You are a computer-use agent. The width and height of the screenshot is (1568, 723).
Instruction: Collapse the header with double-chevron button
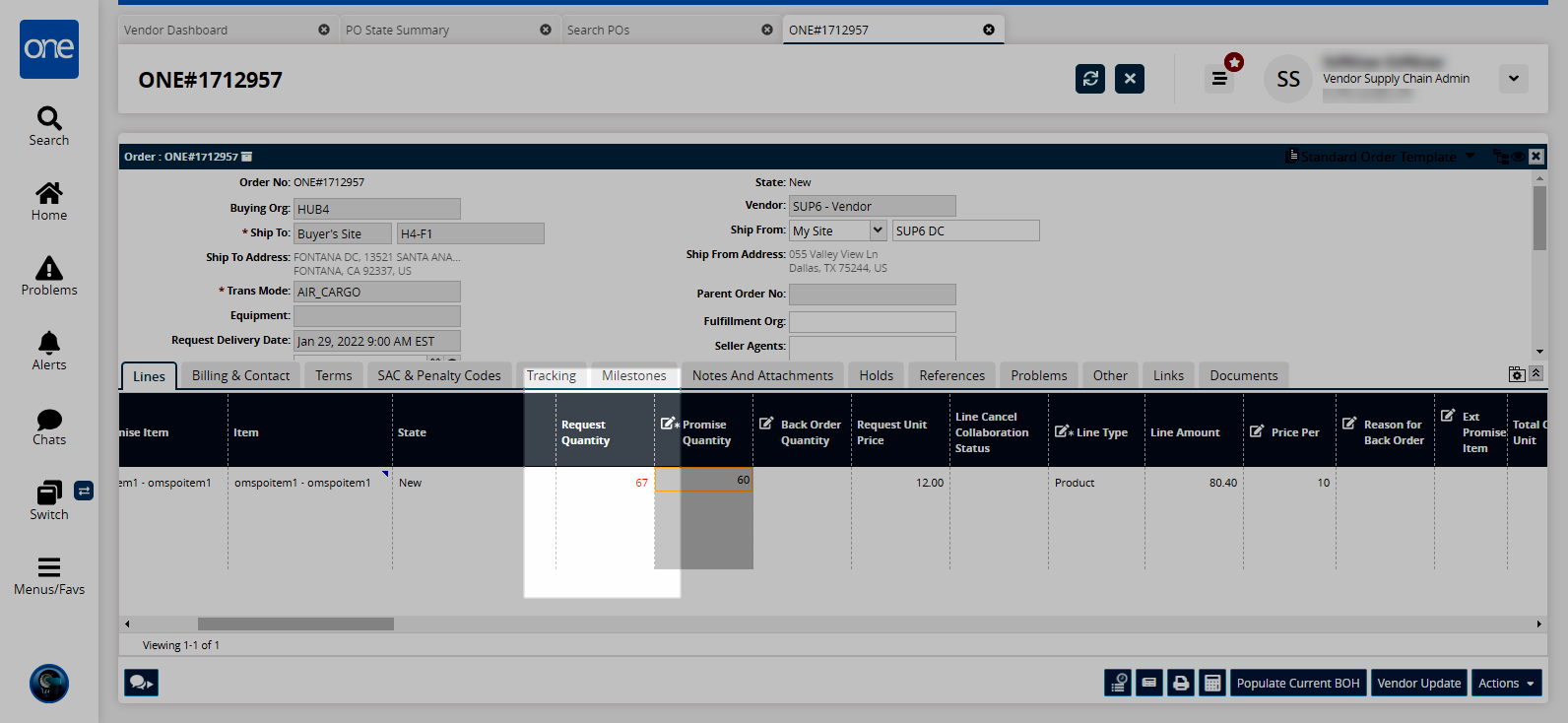(x=1535, y=373)
